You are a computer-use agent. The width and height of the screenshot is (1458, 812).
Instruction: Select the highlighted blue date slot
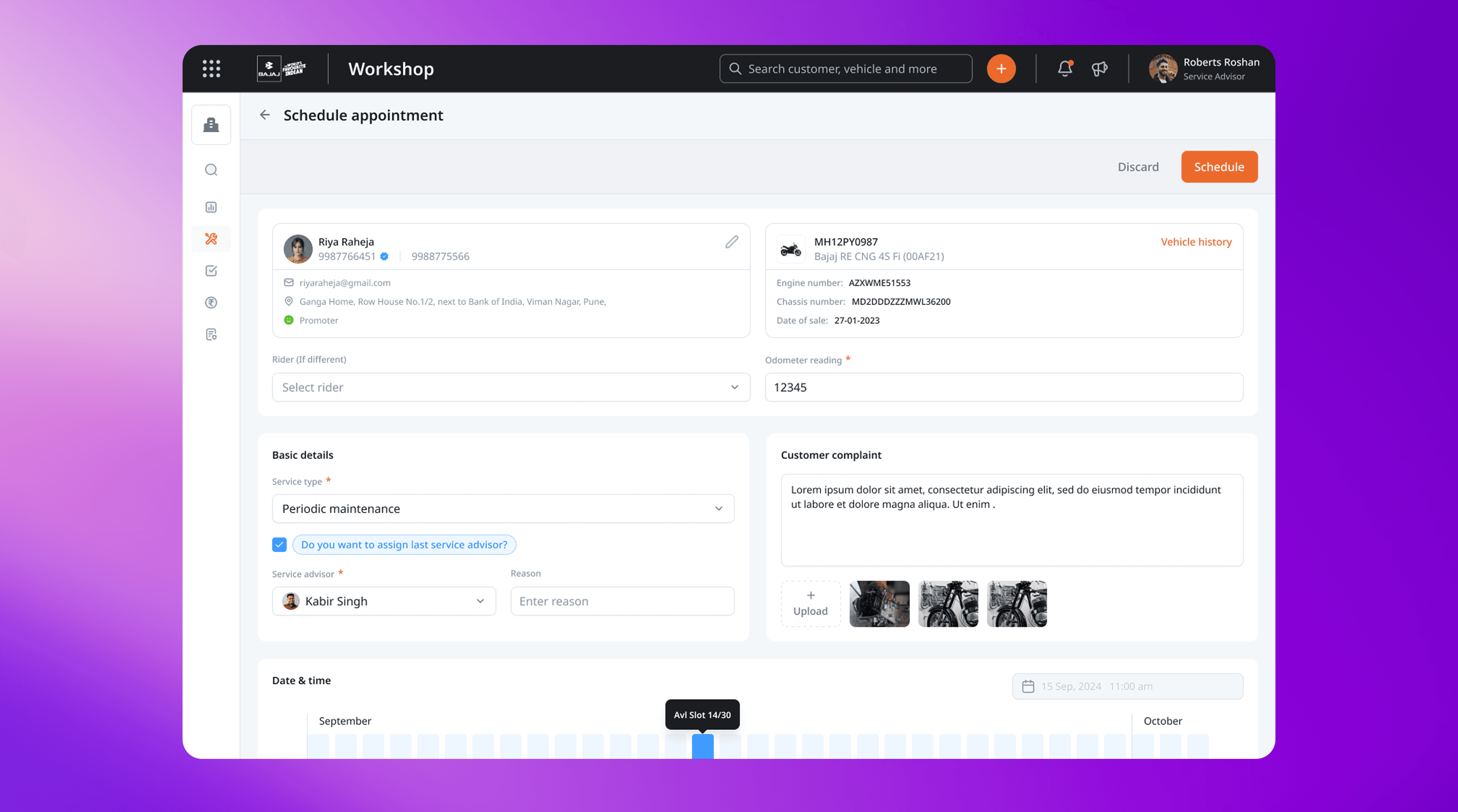click(702, 746)
